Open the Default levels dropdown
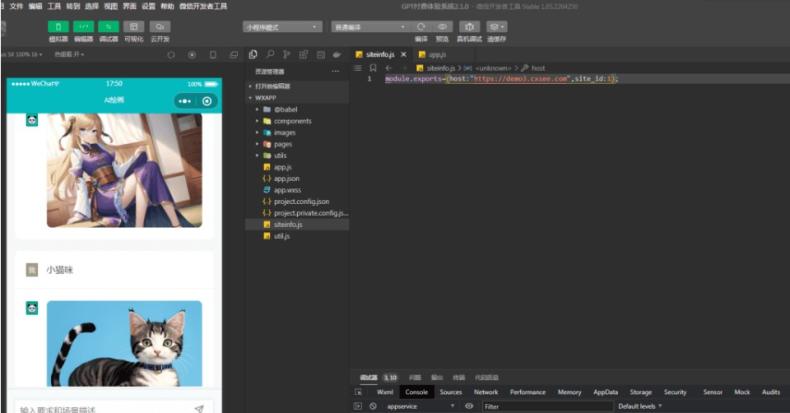 click(x=640, y=406)
